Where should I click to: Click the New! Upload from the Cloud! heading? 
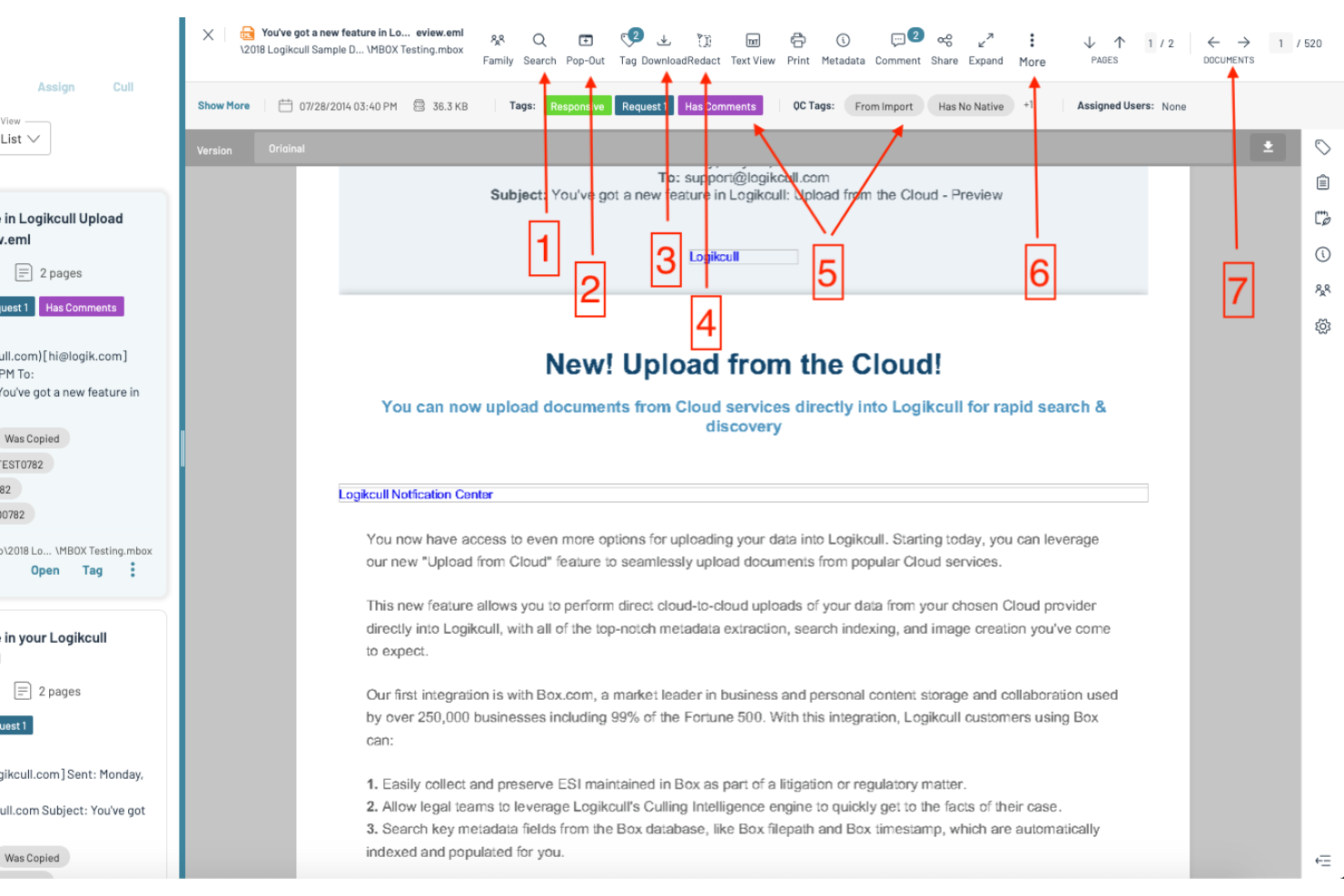(743, 364)
